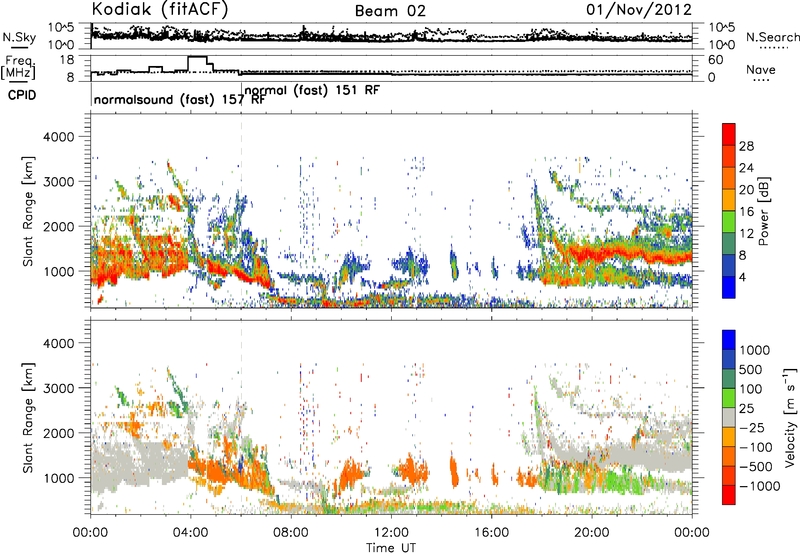
Task: Click the right "10^0" noise axis label
Action: [722, 45]
